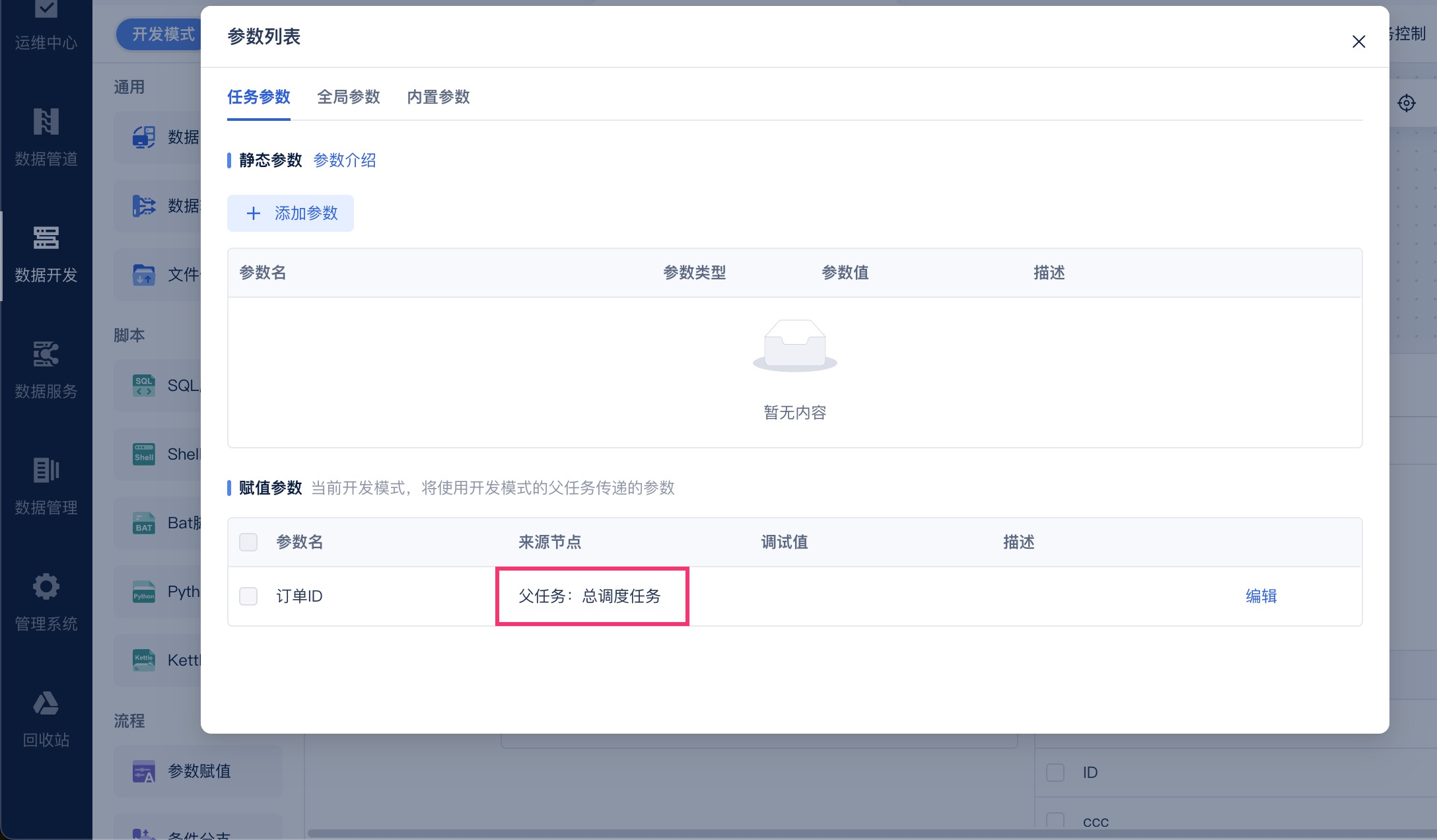Screen dimensions: 1437x840
Task: Click the 参数类型 column header
Action: [x=695, y=273]
